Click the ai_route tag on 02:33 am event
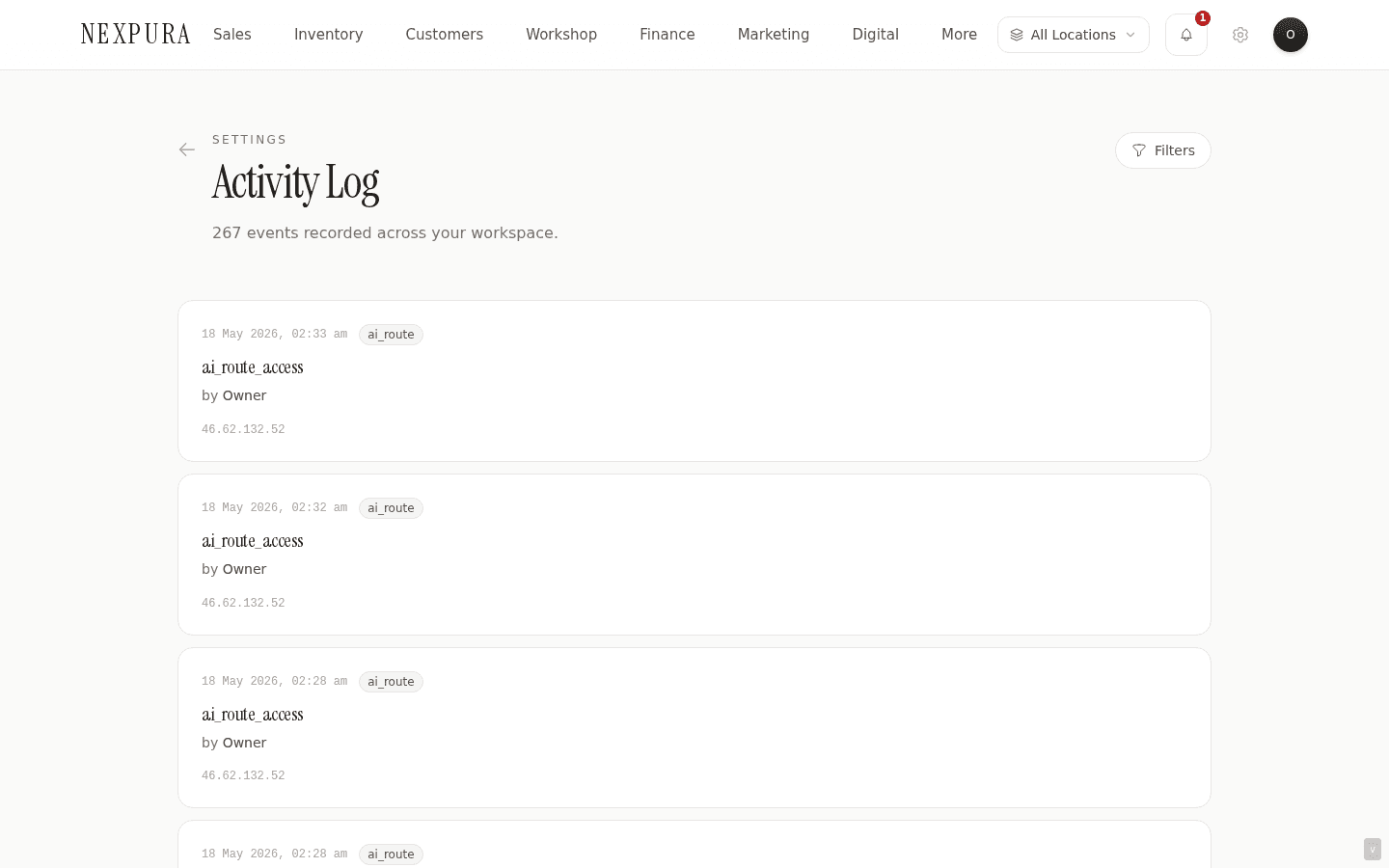Image resolution: width=1389 pixels, height=868 pixels. [x=391, y=335]
